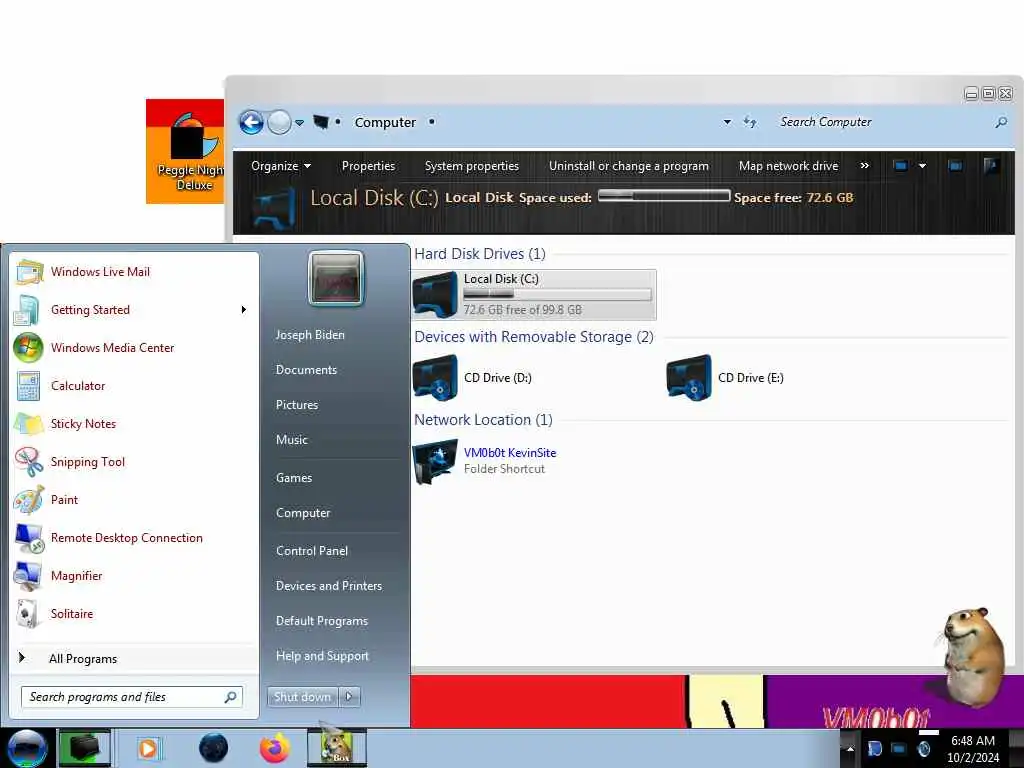Image resolution: width=1024 pixels, height=768 pixels.
Task: Choose Uninstall or change a program
Action: 629,166
